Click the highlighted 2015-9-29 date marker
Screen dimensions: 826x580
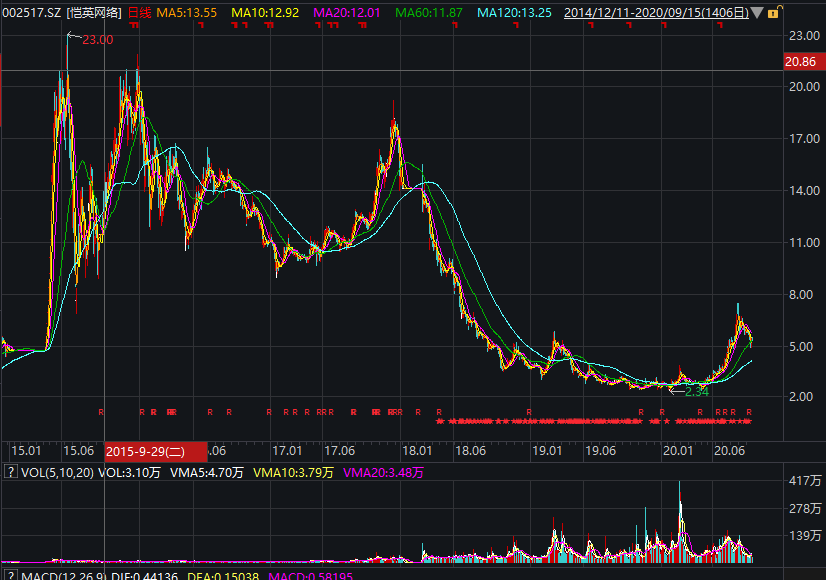(x=155, y=451)
